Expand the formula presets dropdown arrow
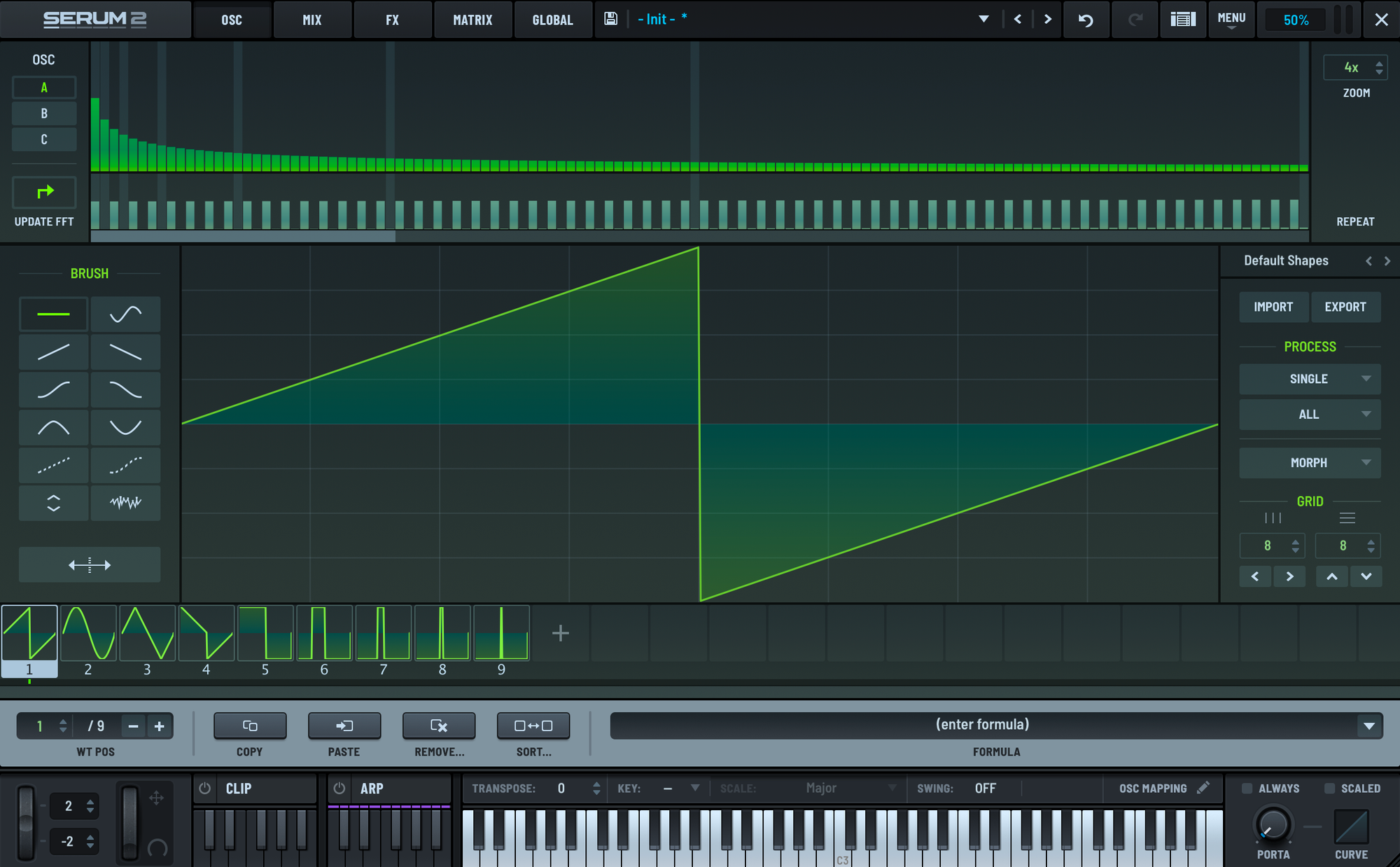 (1369, 726)
